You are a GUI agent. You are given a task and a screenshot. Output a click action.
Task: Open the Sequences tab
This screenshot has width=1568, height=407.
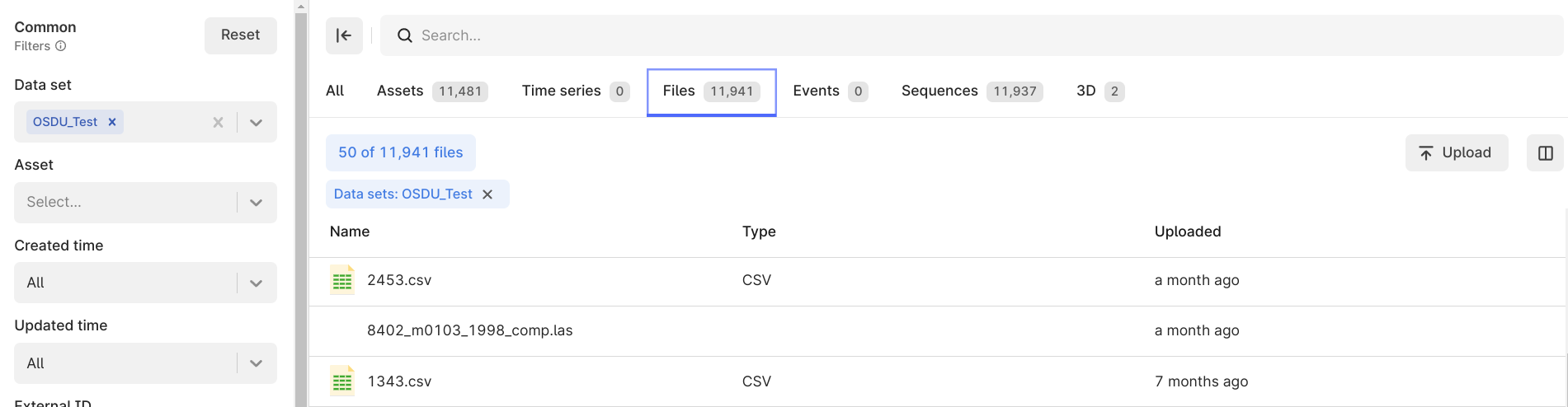(972, 91)
